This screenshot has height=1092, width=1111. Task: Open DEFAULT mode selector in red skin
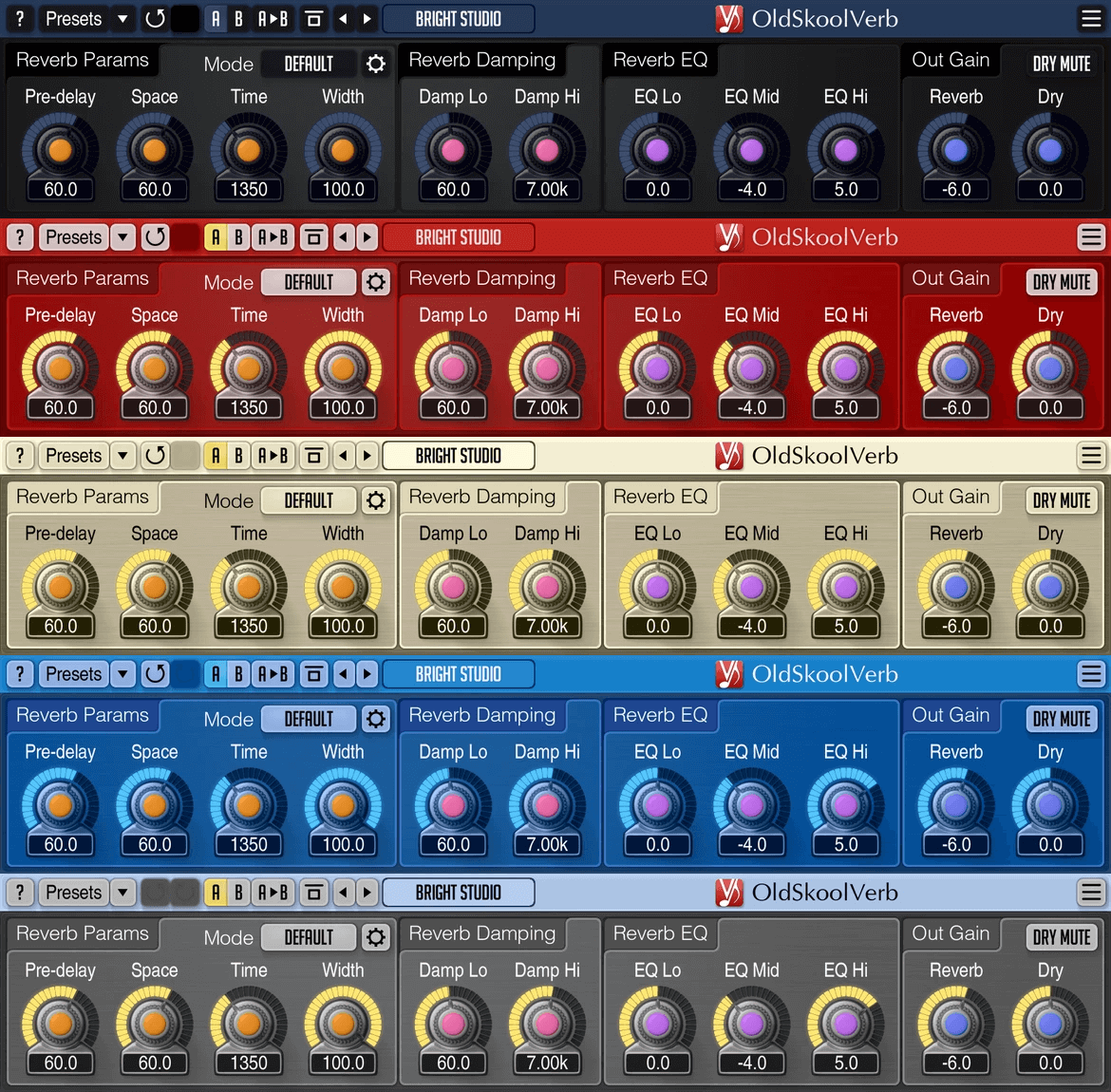[309, 282]
